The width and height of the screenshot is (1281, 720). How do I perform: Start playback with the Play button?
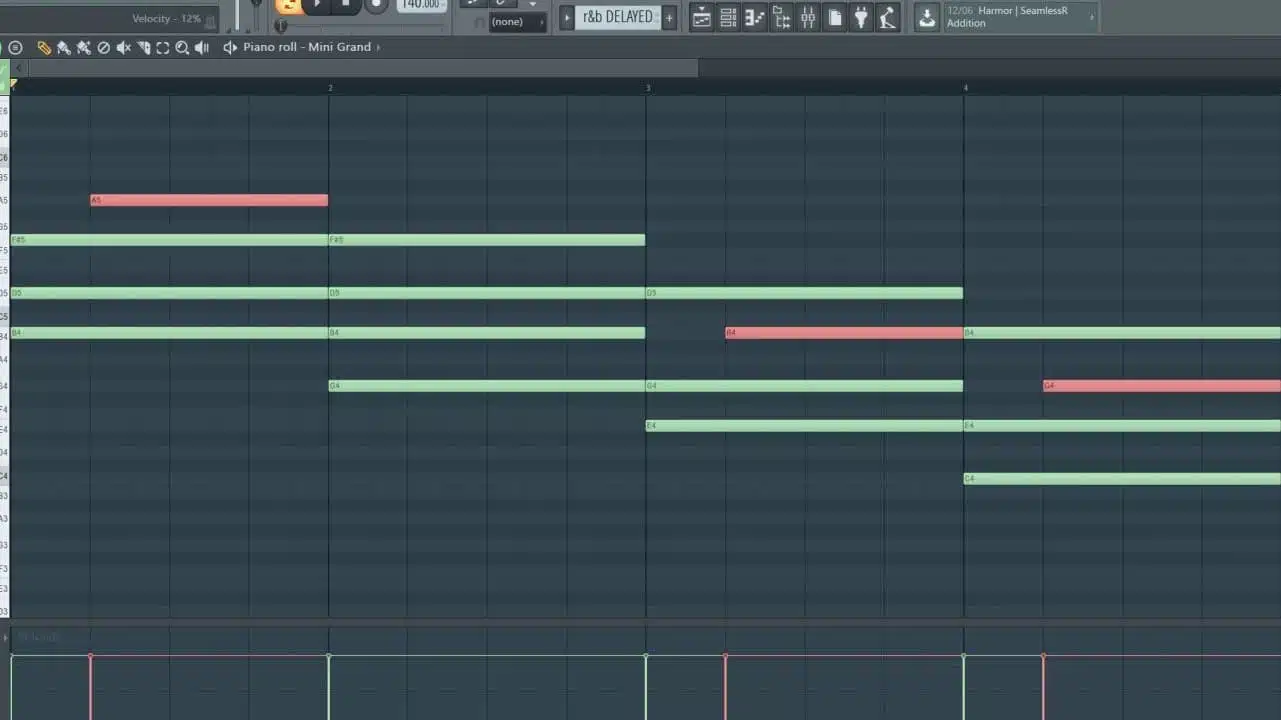(x=317, y=5)
